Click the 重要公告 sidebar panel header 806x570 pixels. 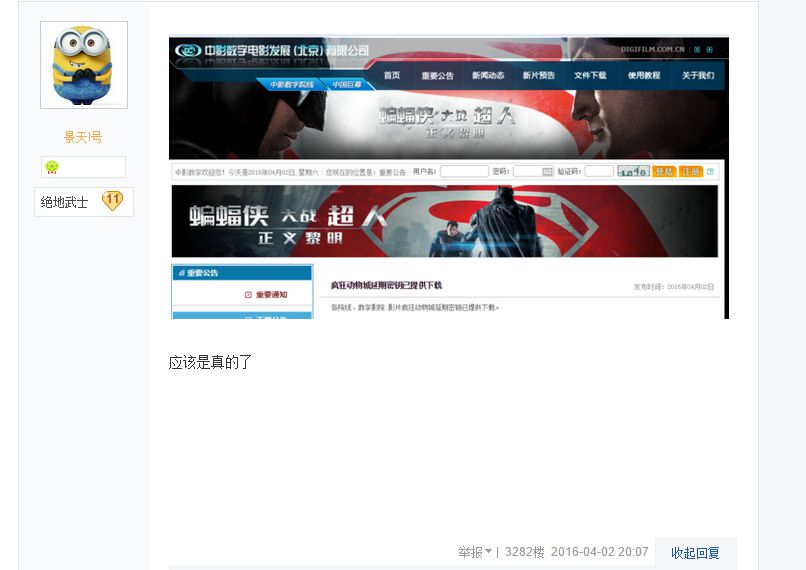(x=242, y=272)
